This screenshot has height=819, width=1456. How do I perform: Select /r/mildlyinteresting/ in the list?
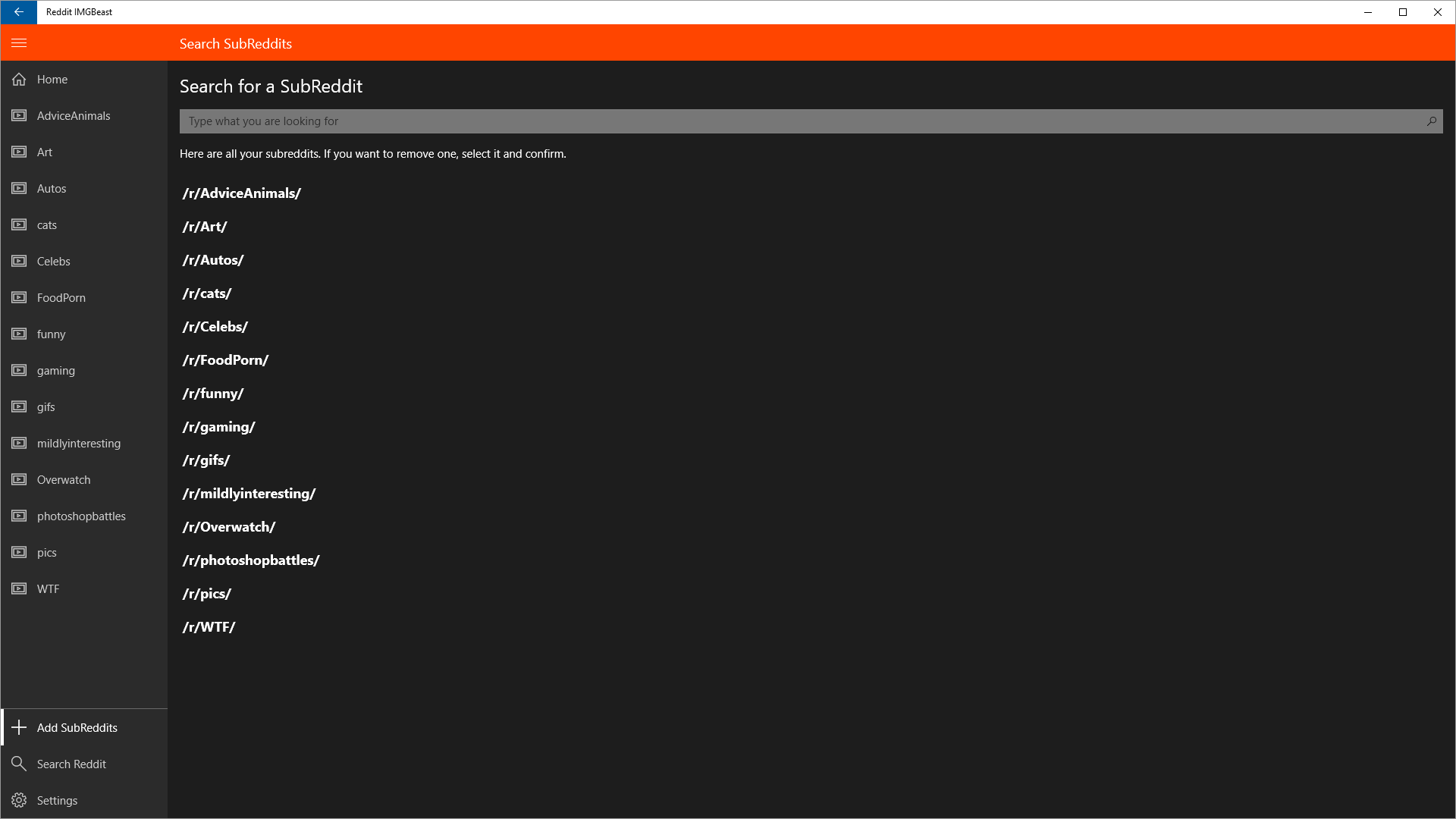tap(249, 494)
